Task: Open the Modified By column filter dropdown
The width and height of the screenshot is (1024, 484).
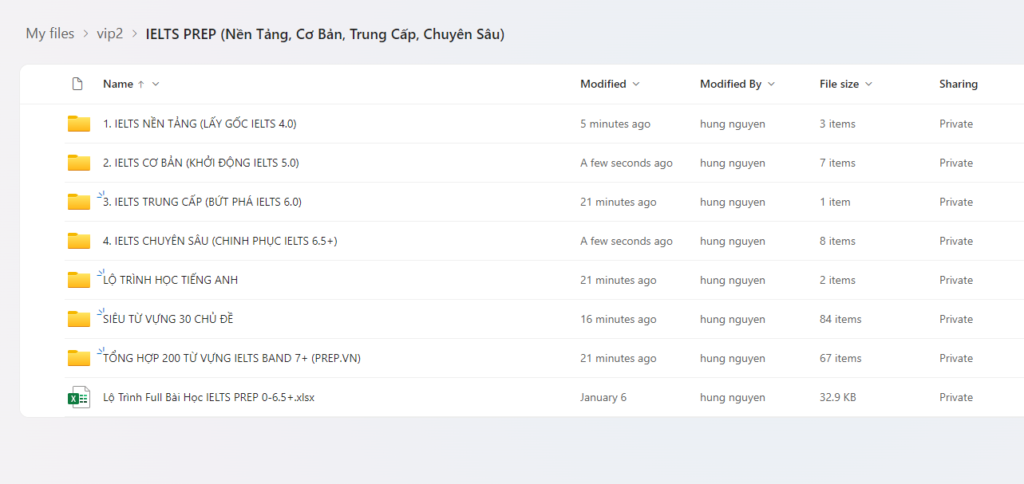Action: tap(771, 84)
